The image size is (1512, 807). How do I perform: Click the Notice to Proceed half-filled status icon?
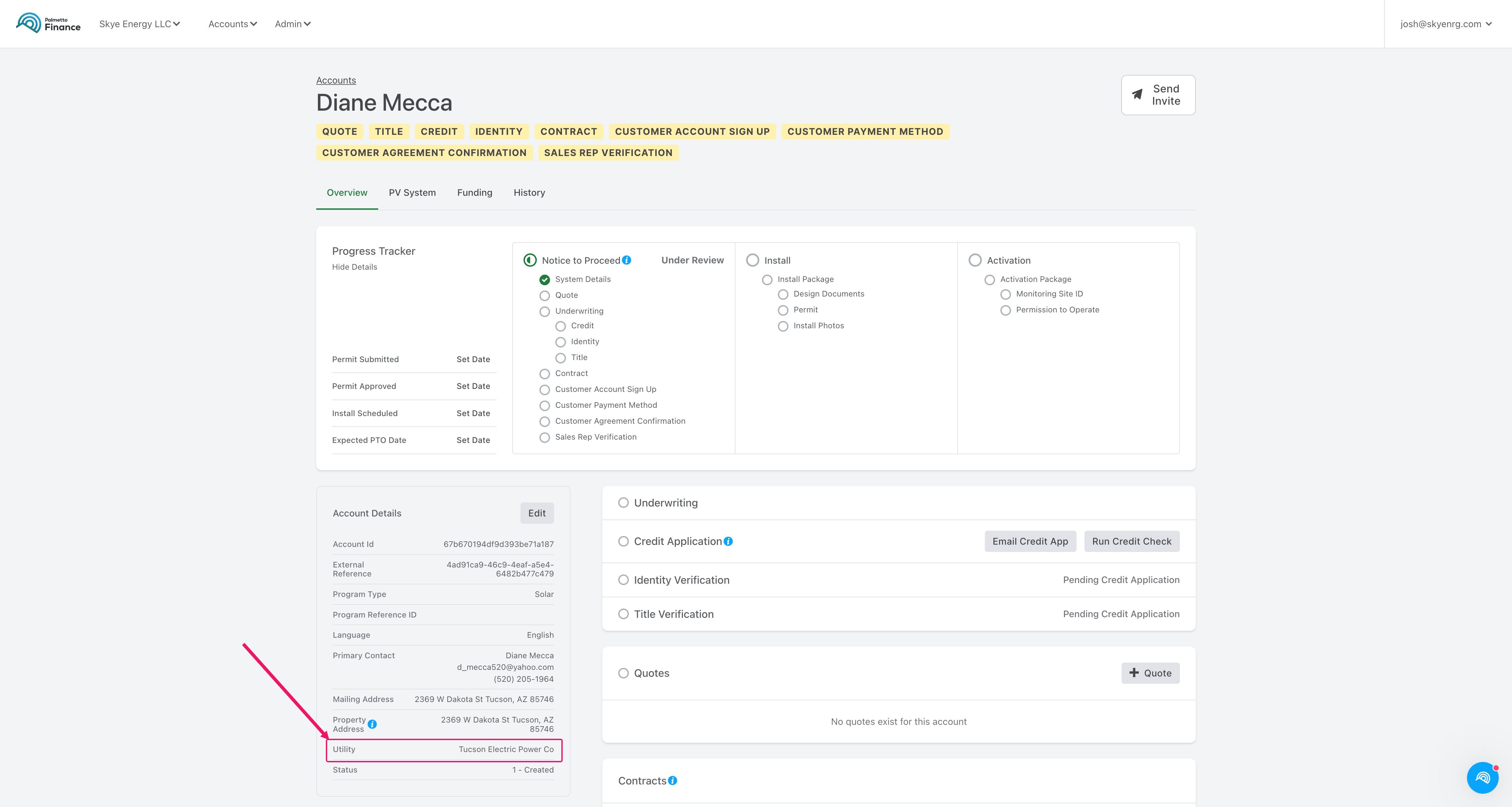point(530,260)
